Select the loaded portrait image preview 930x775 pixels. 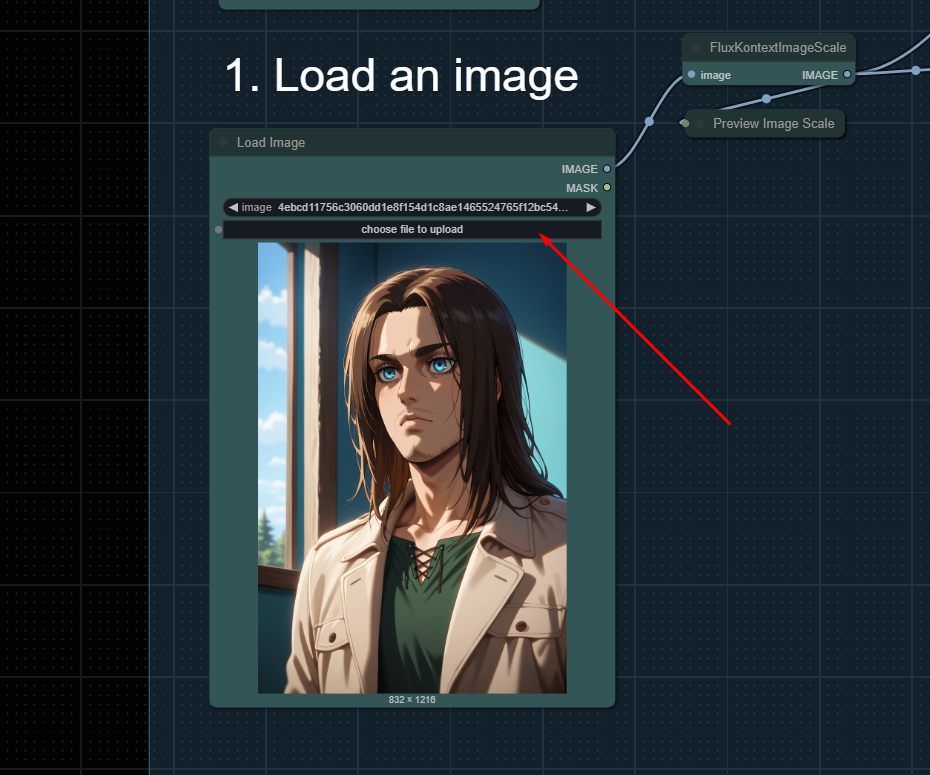(x=412, y=468)
